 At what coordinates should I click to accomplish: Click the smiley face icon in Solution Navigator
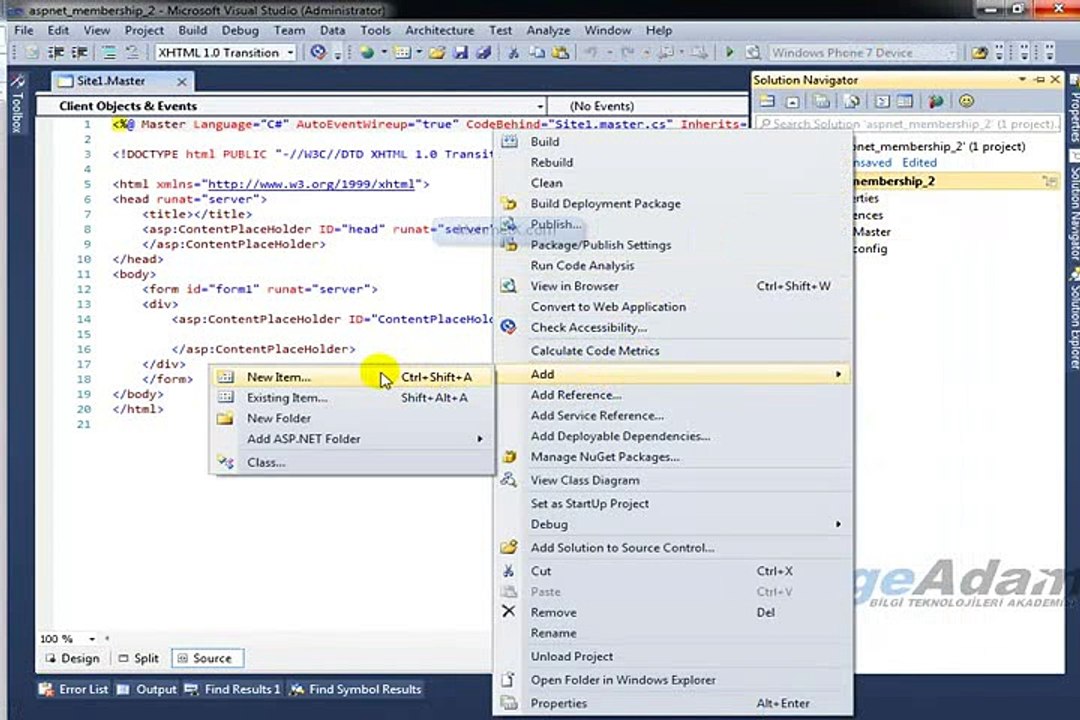pyautogui.click(x=966, y=101)
